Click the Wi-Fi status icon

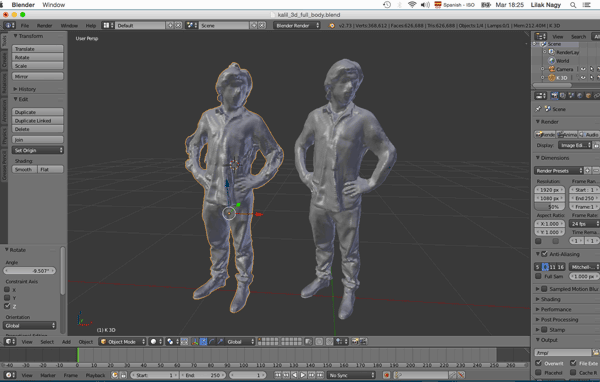[412, 5]
